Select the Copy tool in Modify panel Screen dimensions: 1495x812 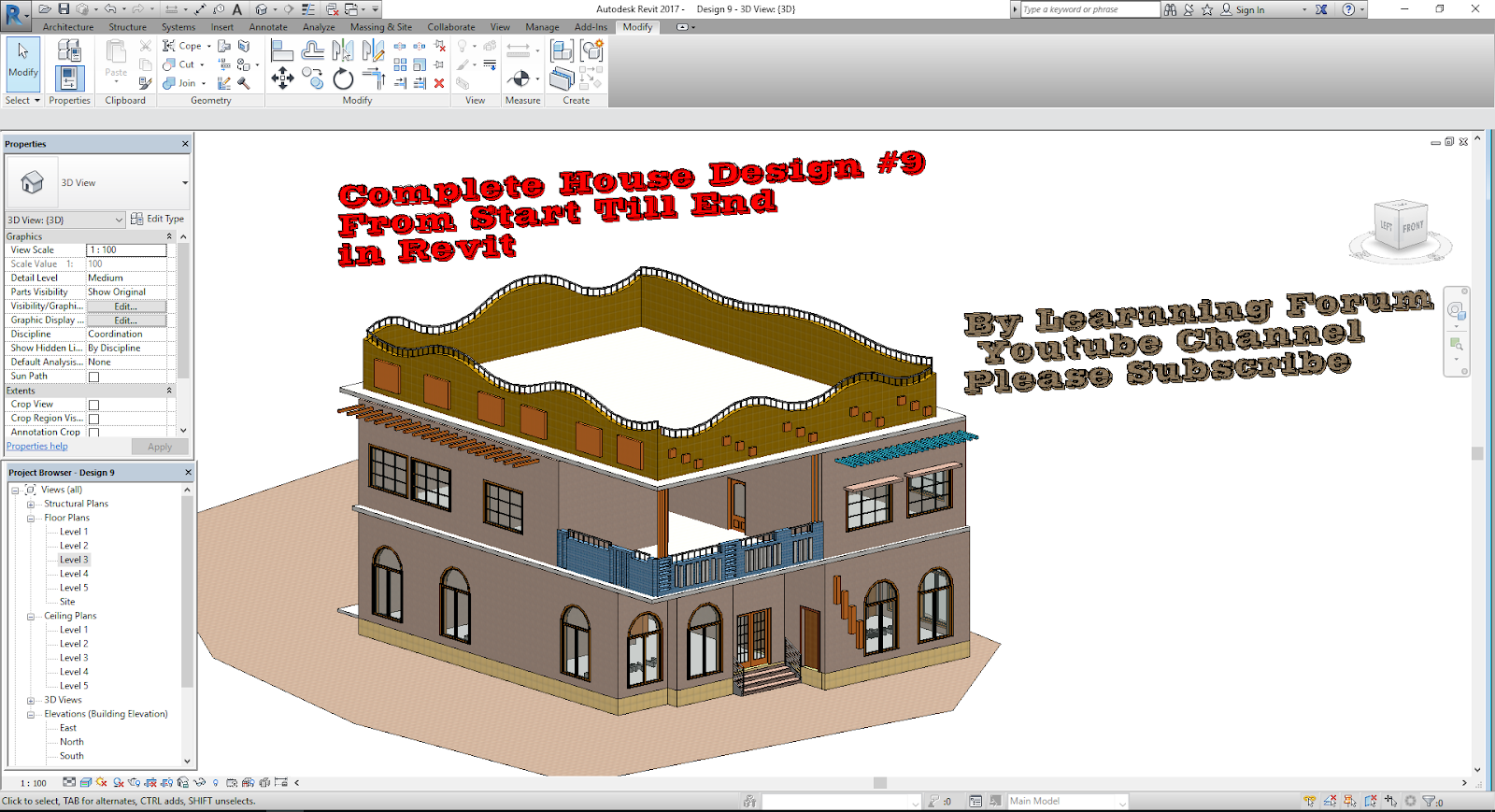(313, 78)
